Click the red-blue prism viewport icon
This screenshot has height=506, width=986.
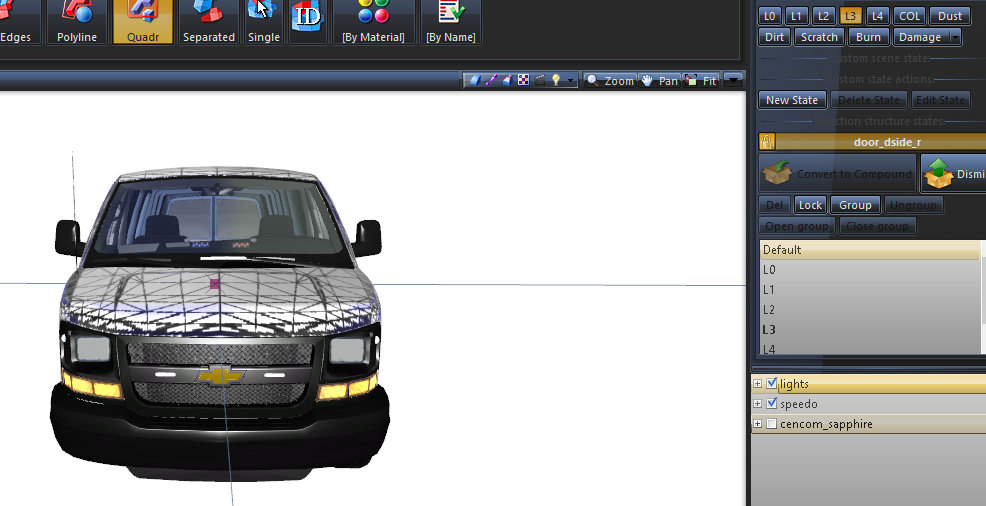point(507,80)
